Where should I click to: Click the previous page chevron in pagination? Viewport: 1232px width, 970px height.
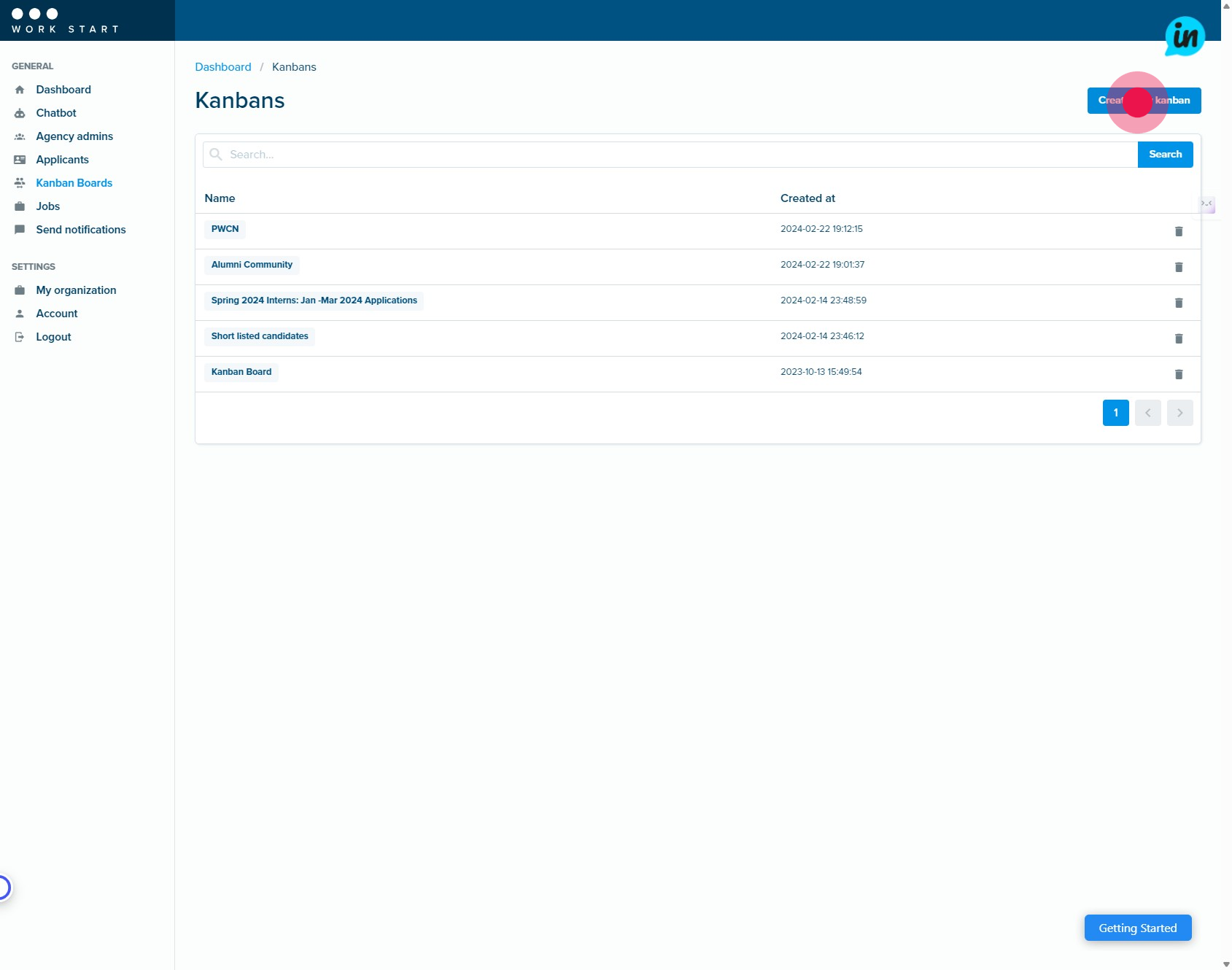pyautogui.click(x=1147, y=412)
